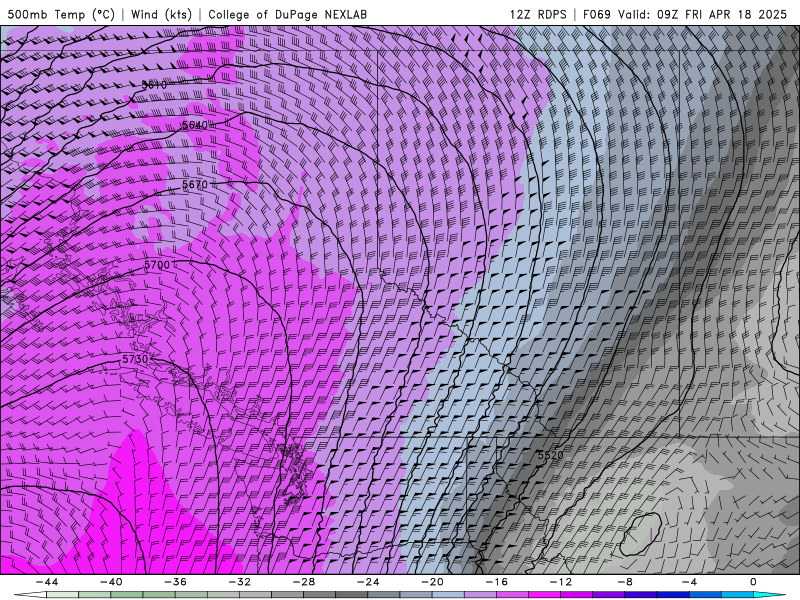The width and height of the screenshot is (800, 600).
Task: Select the 5640 height contour label
Action: pyautogui.click(x=195, y=125)
